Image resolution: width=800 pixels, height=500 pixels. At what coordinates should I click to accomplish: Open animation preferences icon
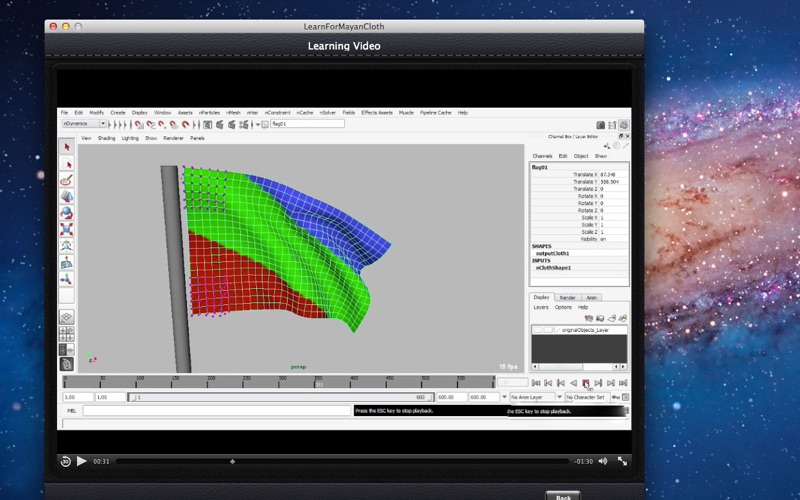(x=626, y=397)
